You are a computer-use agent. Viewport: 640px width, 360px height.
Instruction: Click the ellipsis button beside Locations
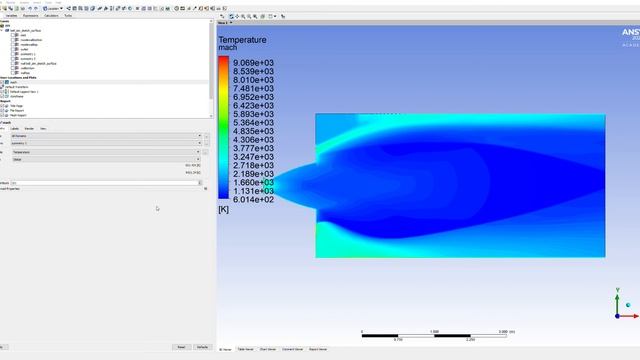pos(207,143)
